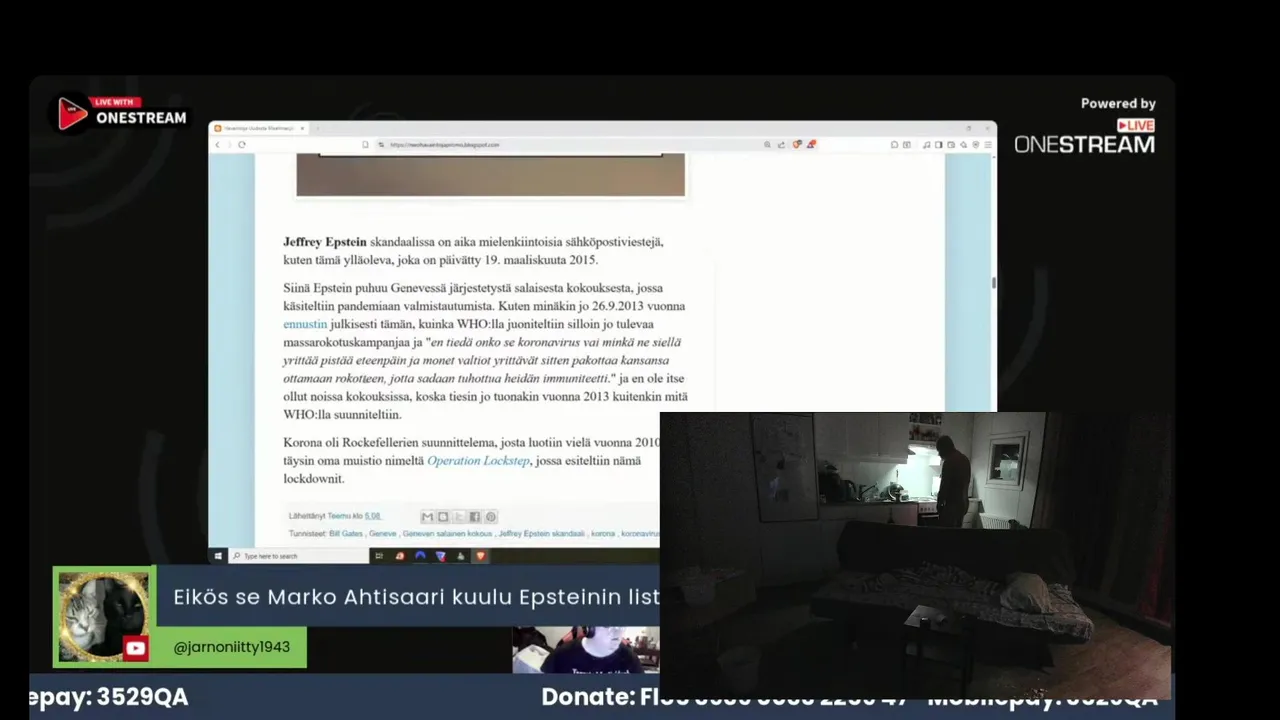
Task: Open the 'Operation Lockstep' link
Action: click(478, 461)
